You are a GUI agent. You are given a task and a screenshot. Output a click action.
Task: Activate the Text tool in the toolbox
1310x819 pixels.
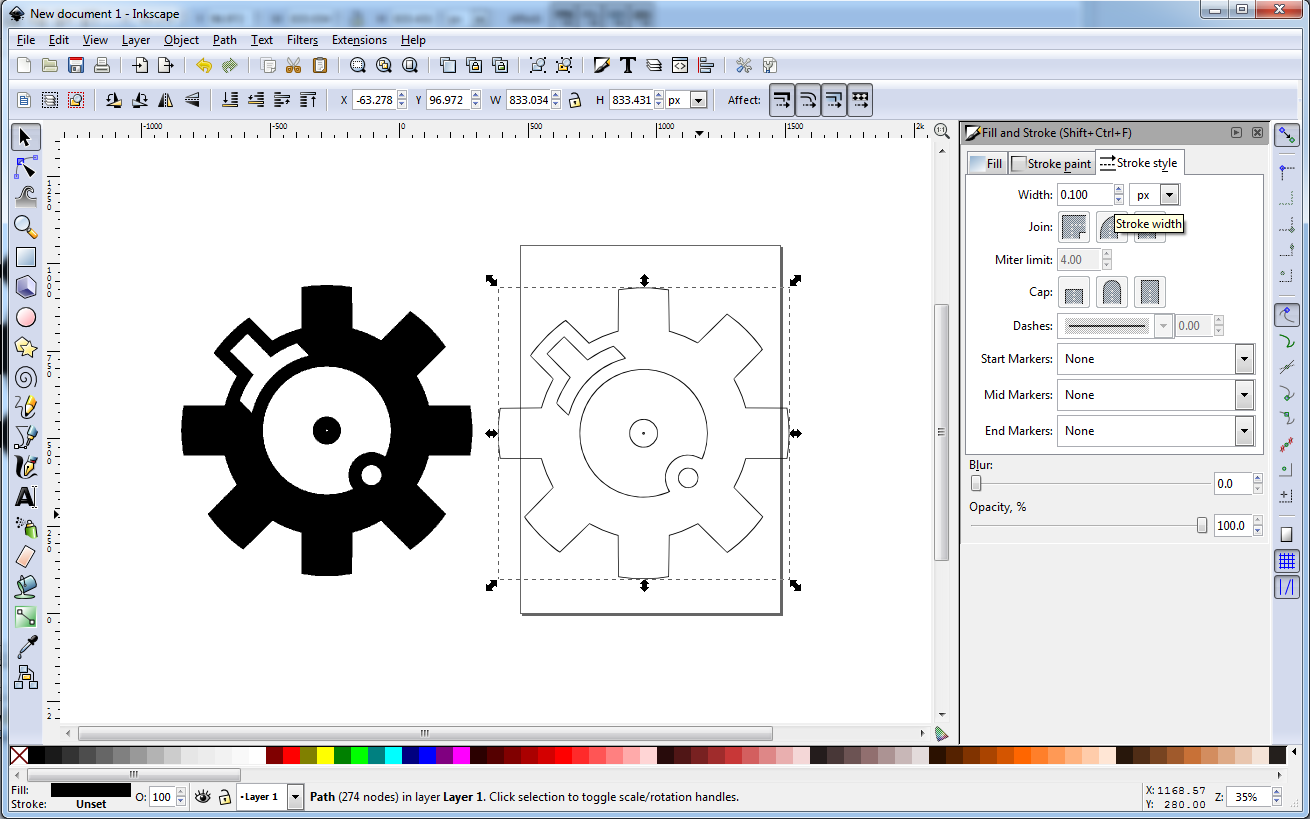click(x=25, y=497)
